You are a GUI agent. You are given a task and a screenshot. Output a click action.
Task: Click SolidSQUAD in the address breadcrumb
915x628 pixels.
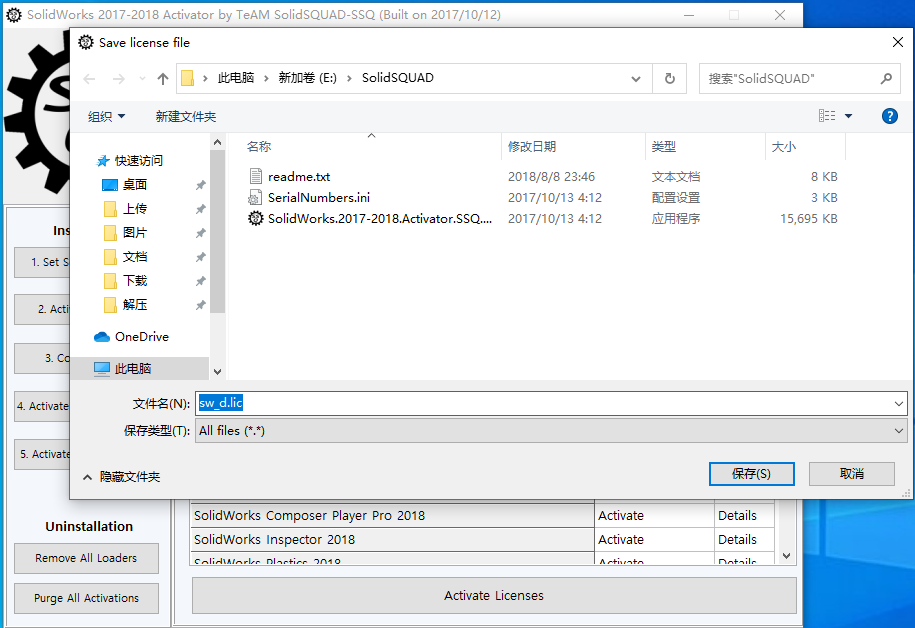(x=397, y=78)
